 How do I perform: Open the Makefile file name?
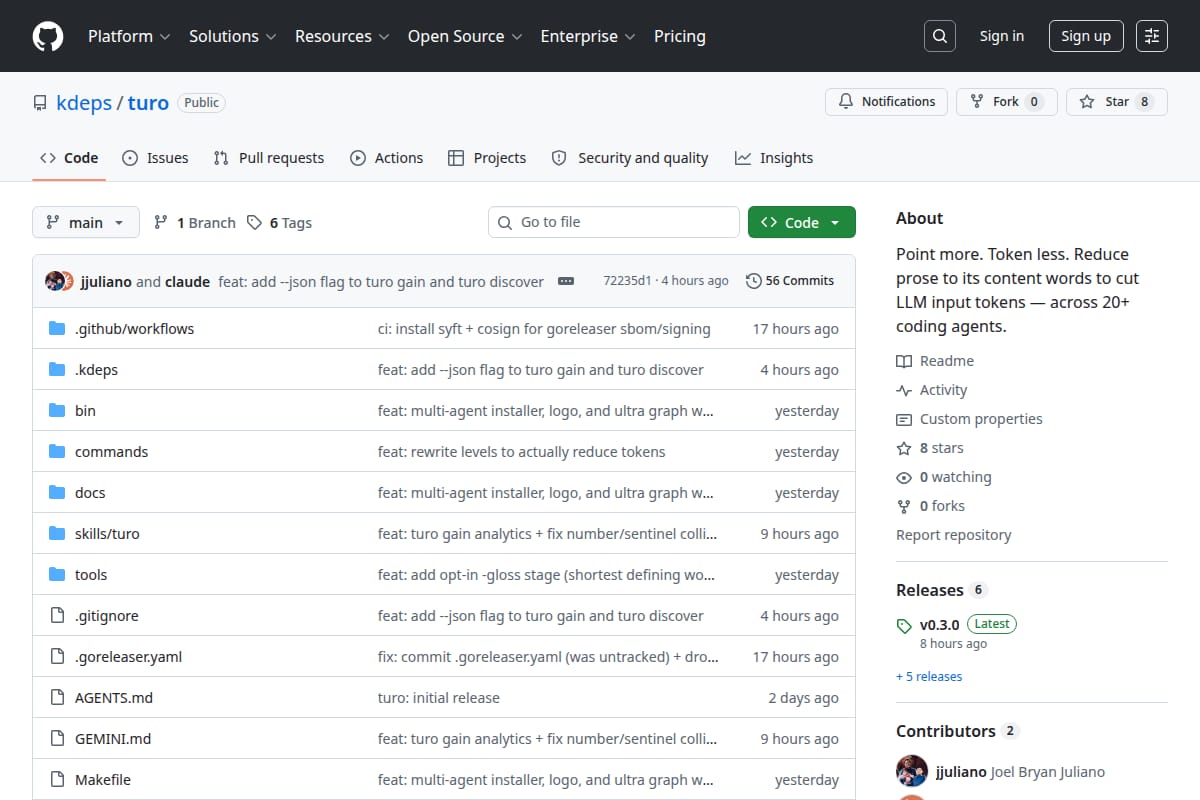pyautogui.click(x=103, y=780)
